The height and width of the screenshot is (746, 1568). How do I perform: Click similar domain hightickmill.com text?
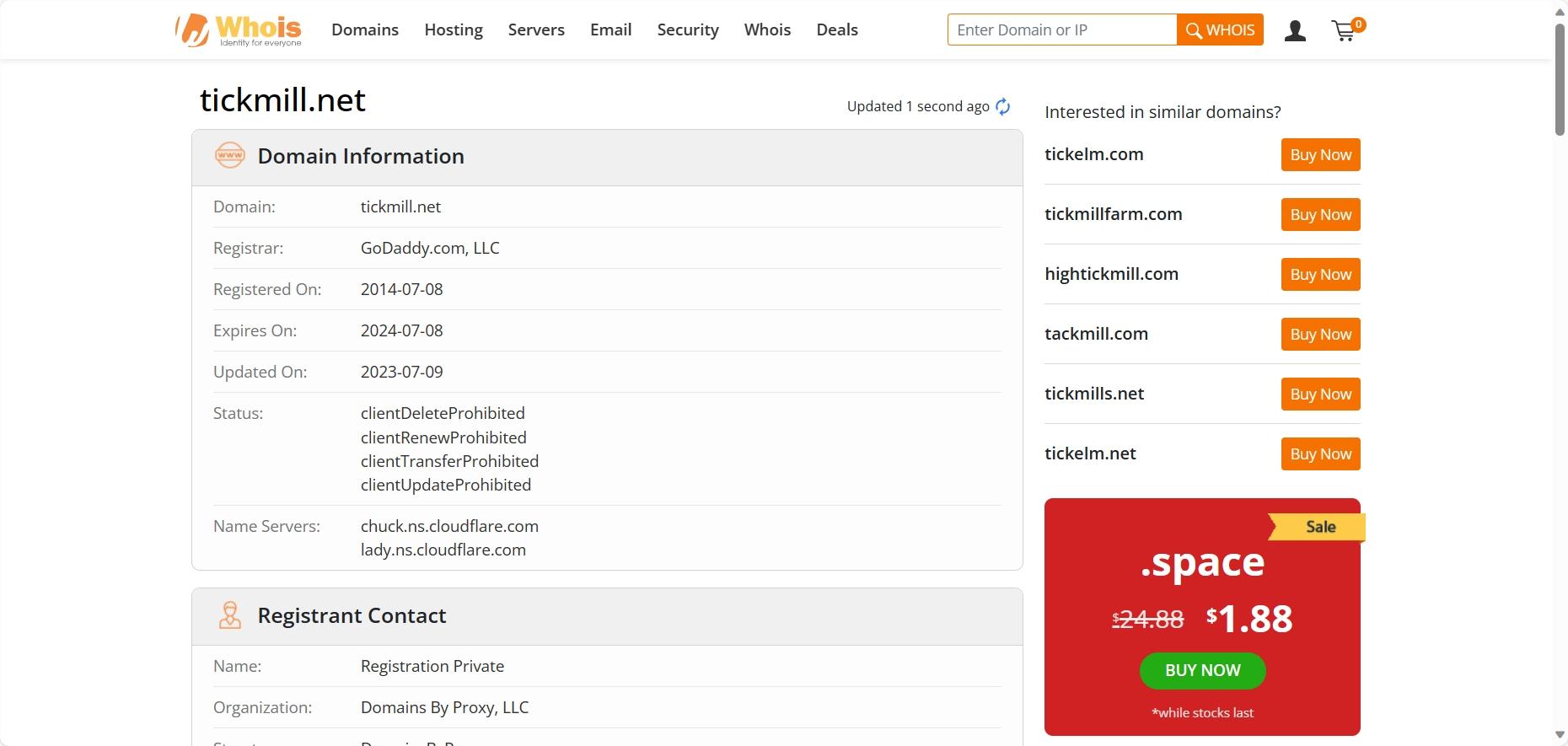click(1111, 274)
